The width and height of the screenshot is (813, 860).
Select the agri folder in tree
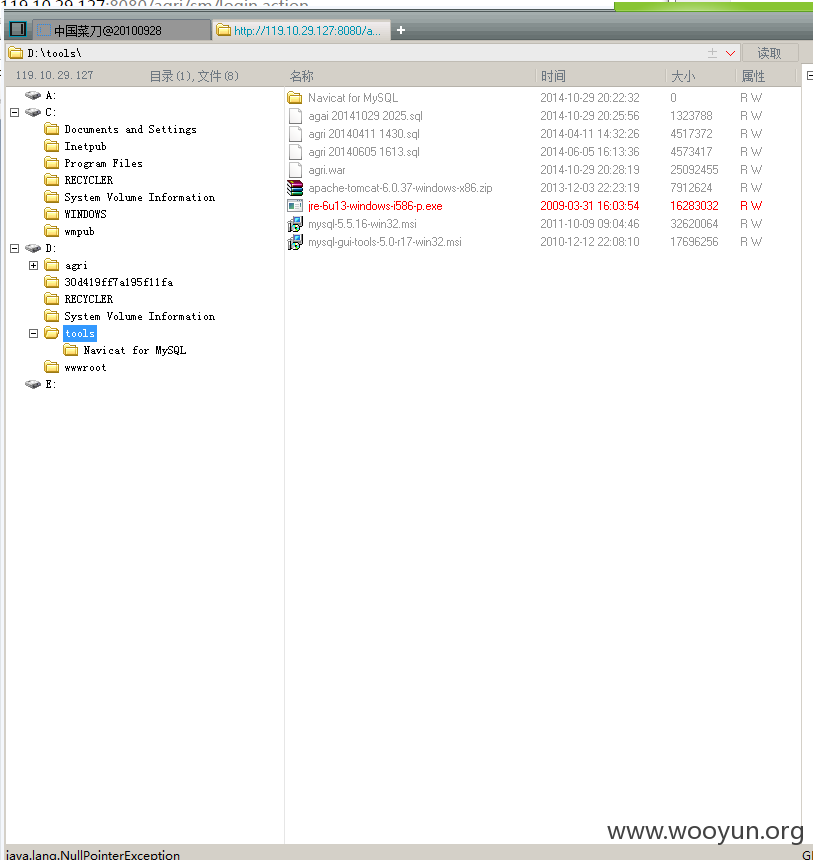tap(76, 265)
